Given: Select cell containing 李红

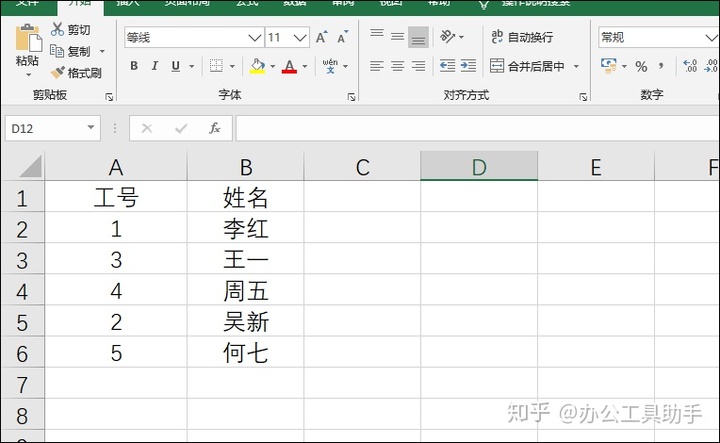Looking at the screenshot, I should pyautogui.click(x=246, y=229).
